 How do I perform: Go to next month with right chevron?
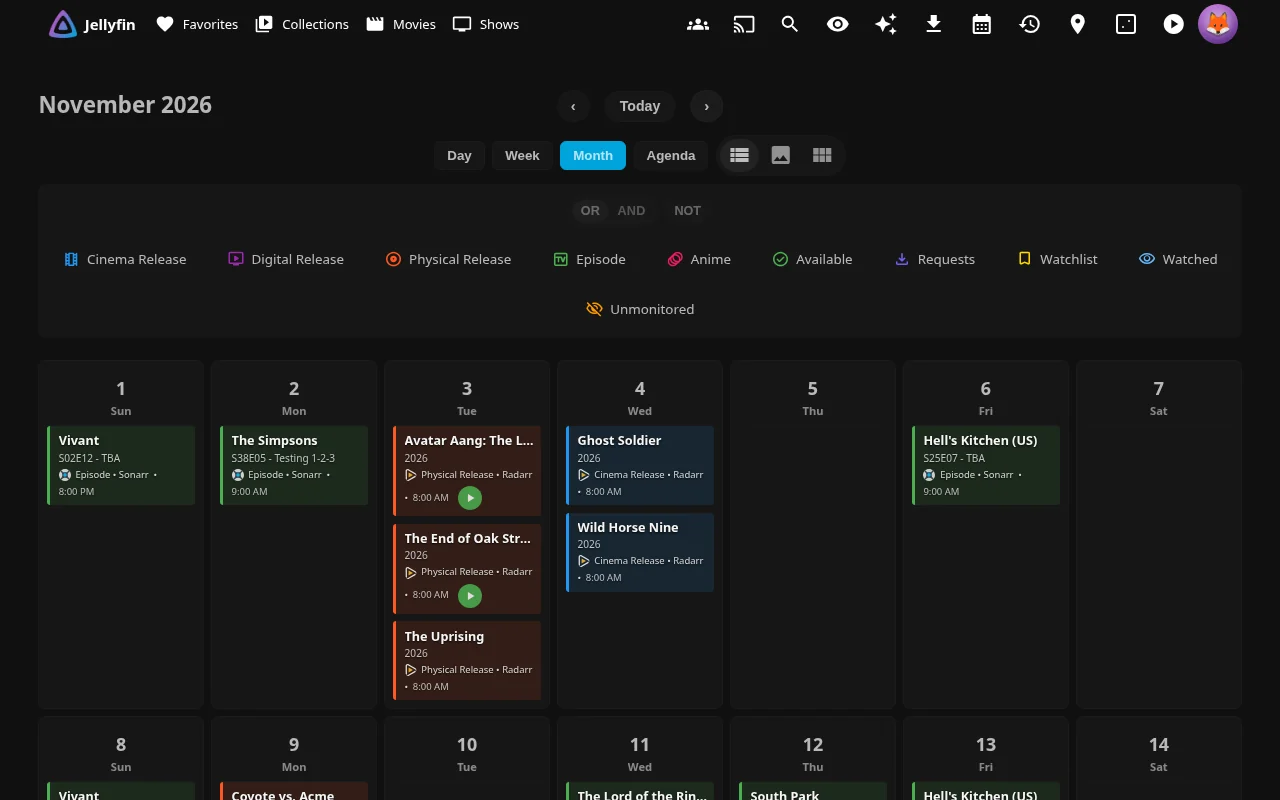(707, 106)
